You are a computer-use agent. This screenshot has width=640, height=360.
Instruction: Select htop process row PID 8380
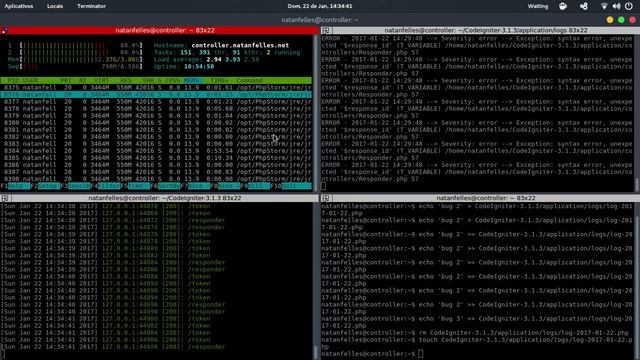(156, 122)
